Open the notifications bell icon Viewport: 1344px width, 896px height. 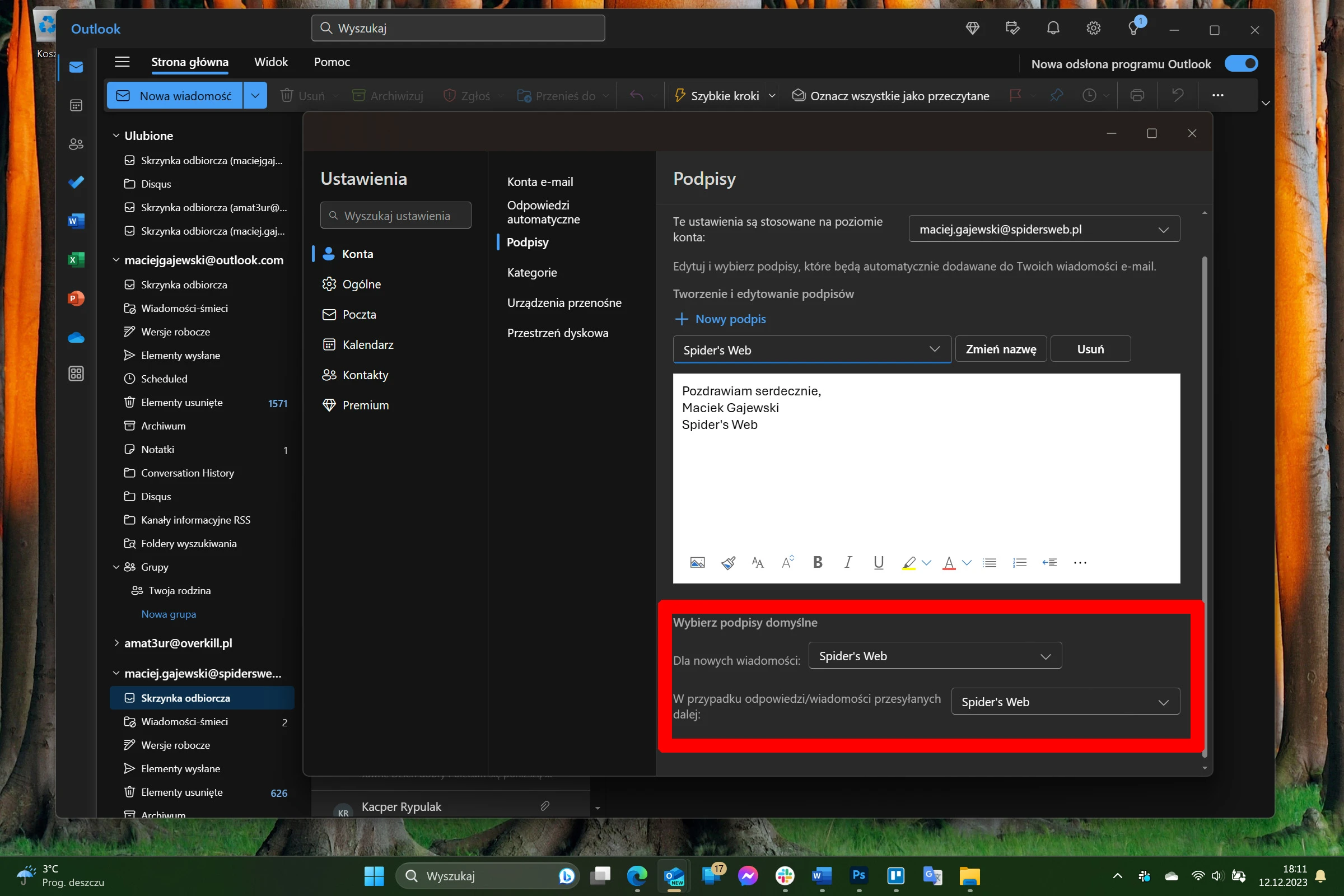1053,28
